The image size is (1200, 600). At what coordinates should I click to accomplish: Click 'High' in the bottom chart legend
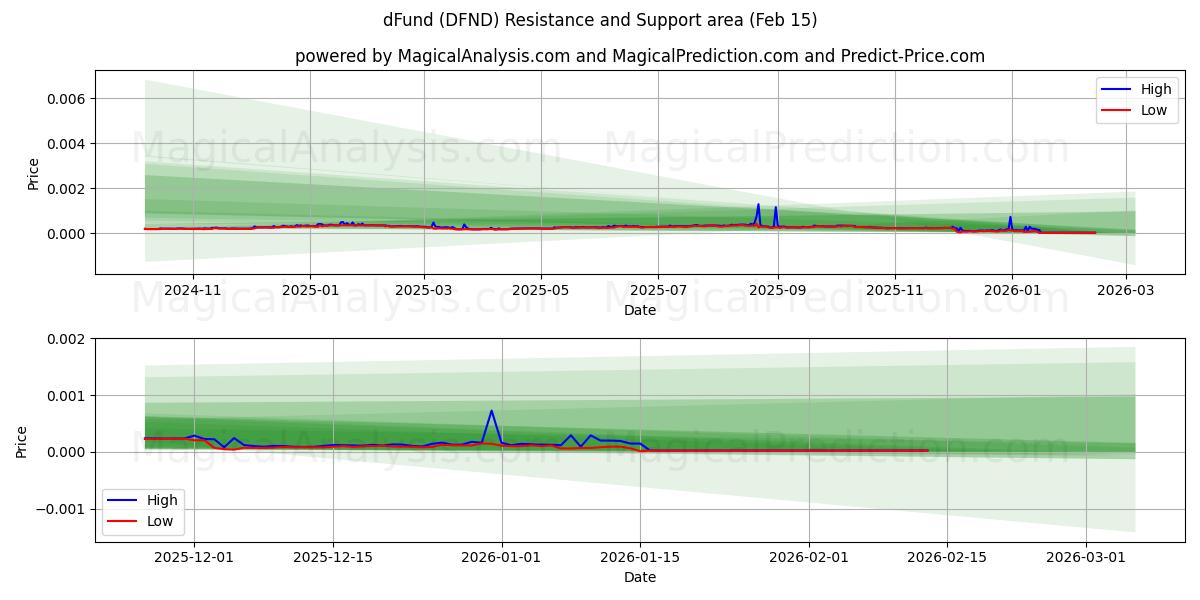[162, 500]
